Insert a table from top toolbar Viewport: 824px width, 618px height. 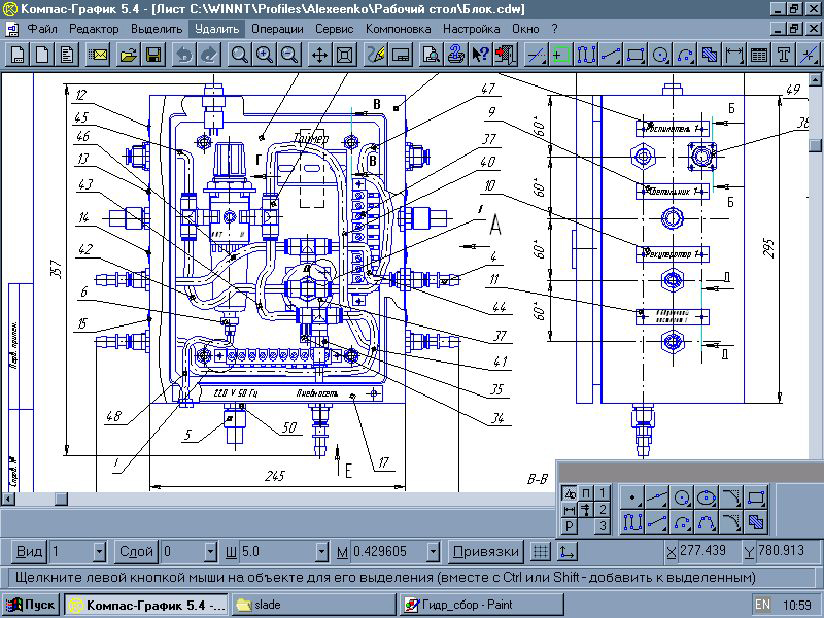(x=759, y=55)
